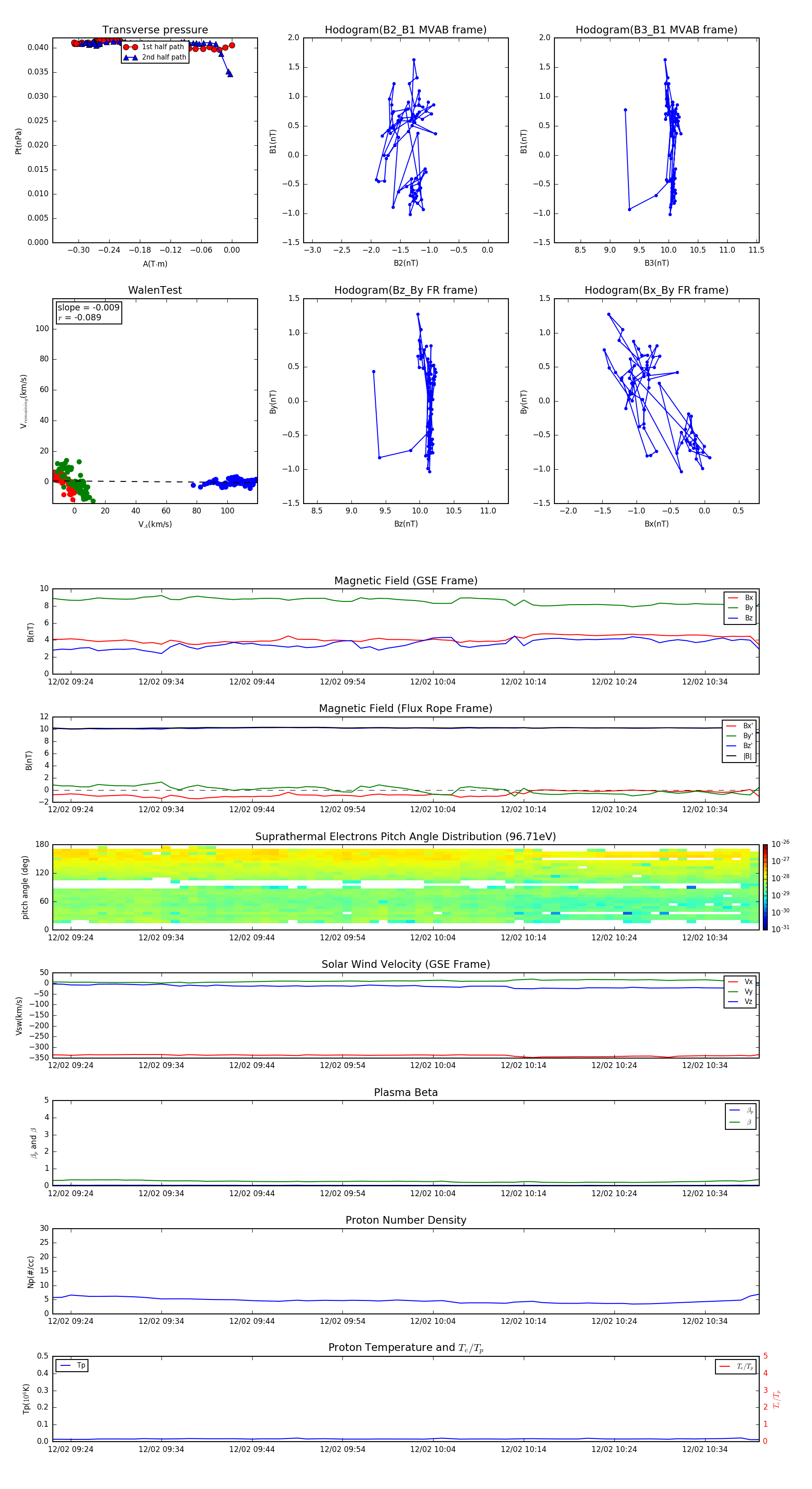Click the colorbar '10^-26' tick label
812x1489 pixels.
coord(780,843)
